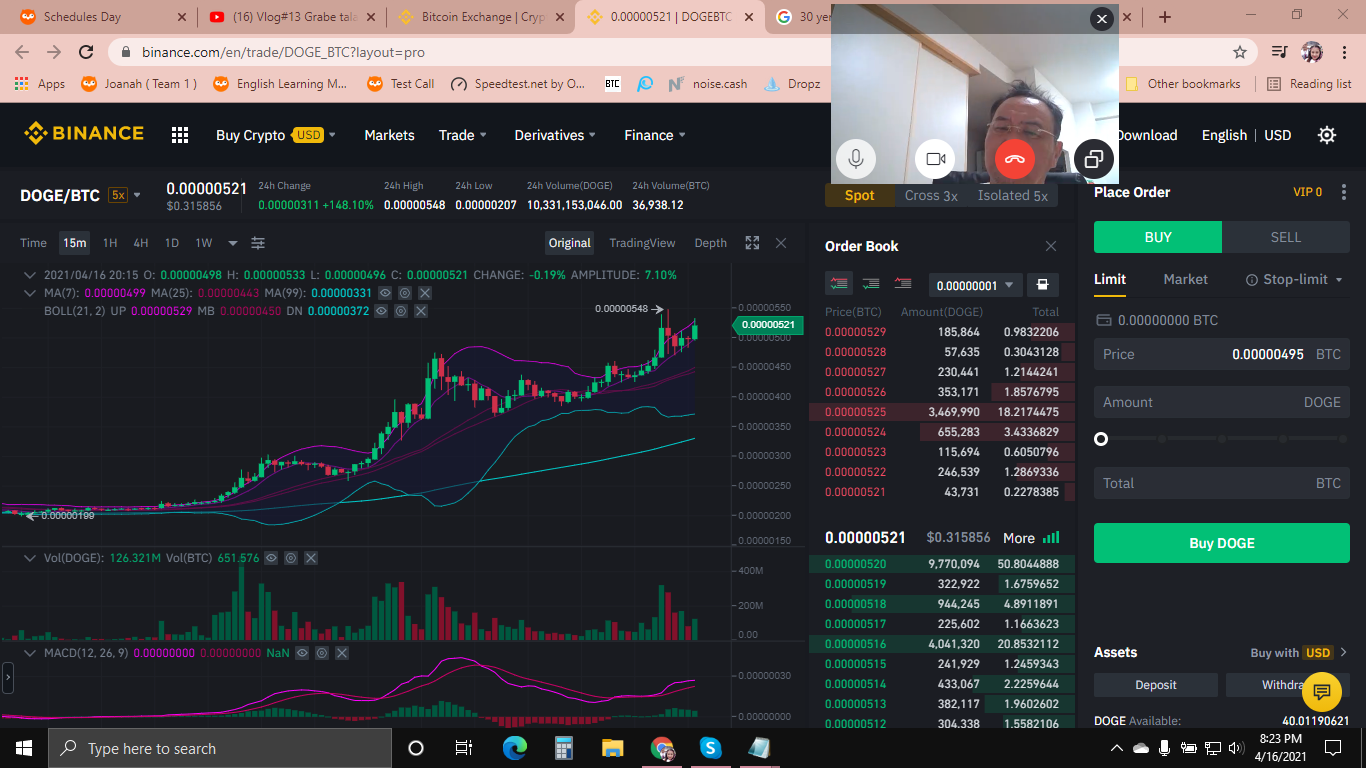Select Cross 3x margin mode
Viewport: 1366px width, 768px height.
(931, 196)
